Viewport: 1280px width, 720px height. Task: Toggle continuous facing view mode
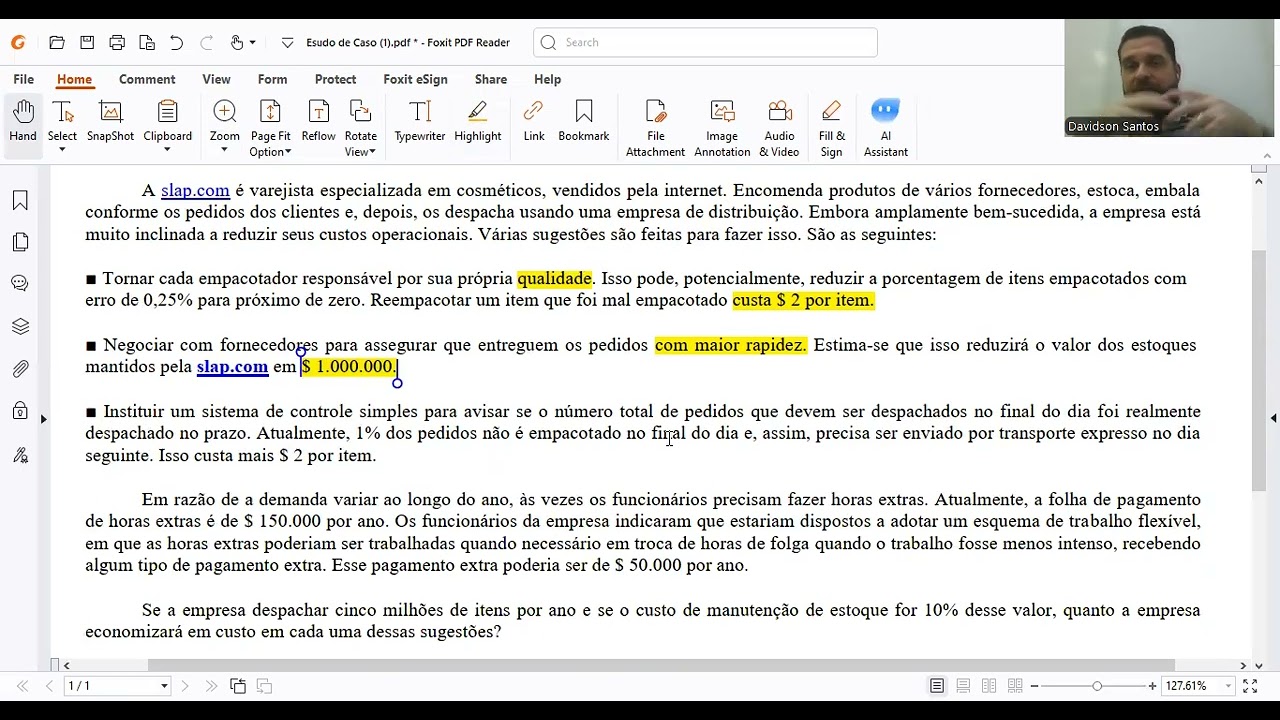1015,686
